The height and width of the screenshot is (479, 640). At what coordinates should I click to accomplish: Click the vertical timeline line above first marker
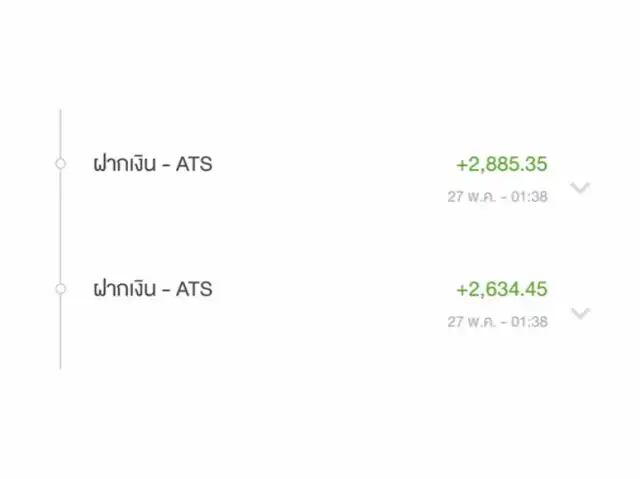[x=60, y=134]
